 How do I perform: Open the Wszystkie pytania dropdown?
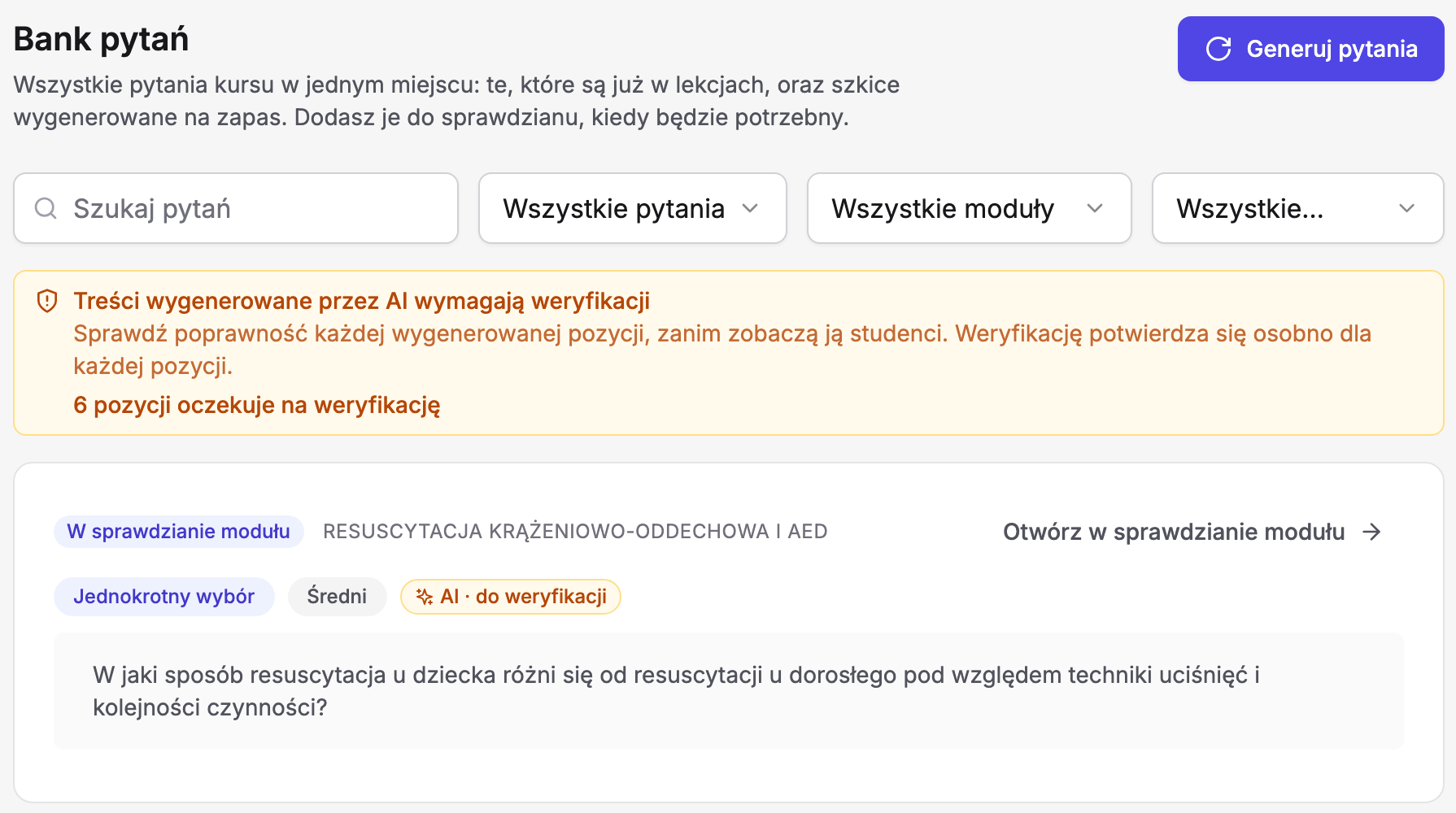pos(633,208)
